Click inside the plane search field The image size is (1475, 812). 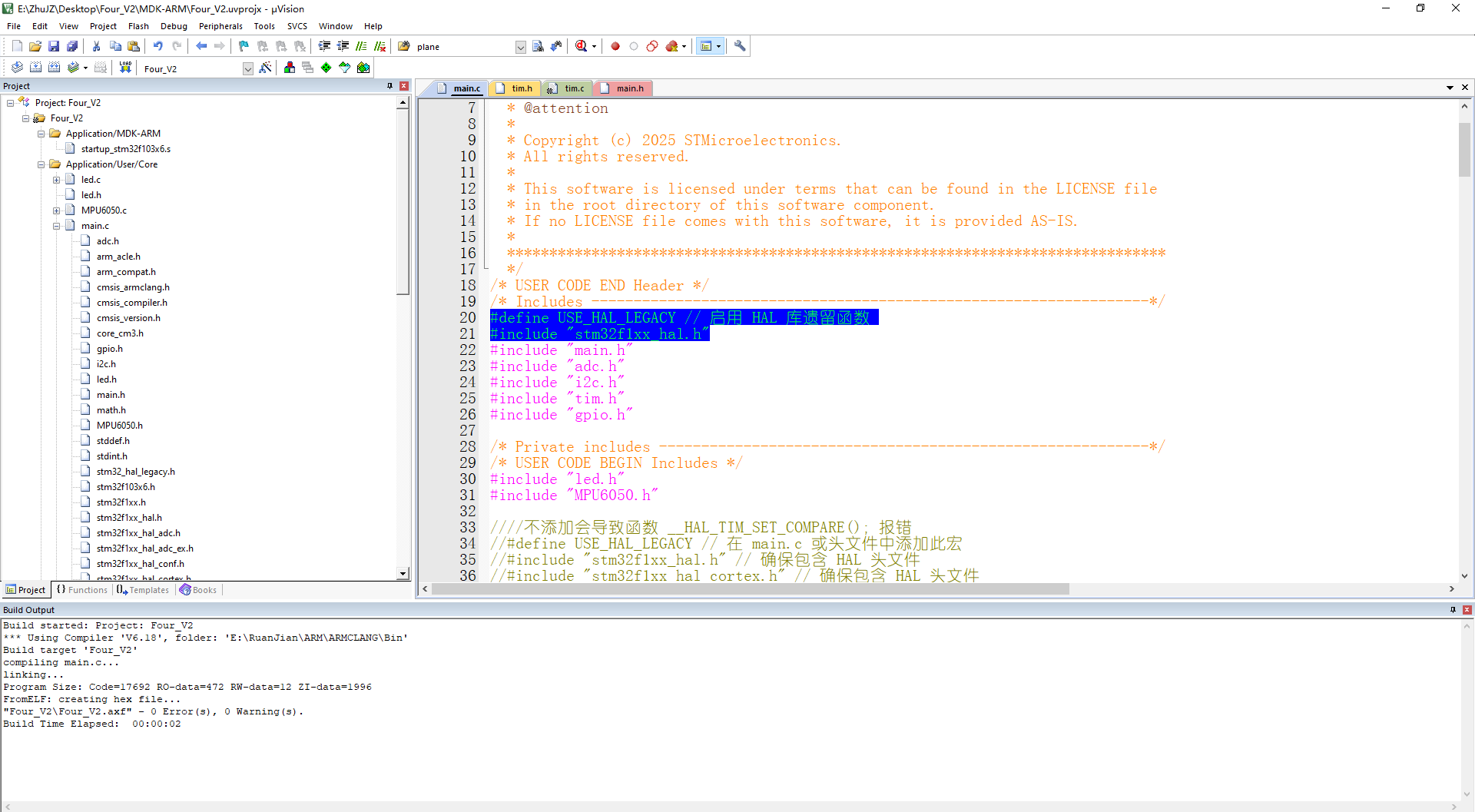pos(461,46)
